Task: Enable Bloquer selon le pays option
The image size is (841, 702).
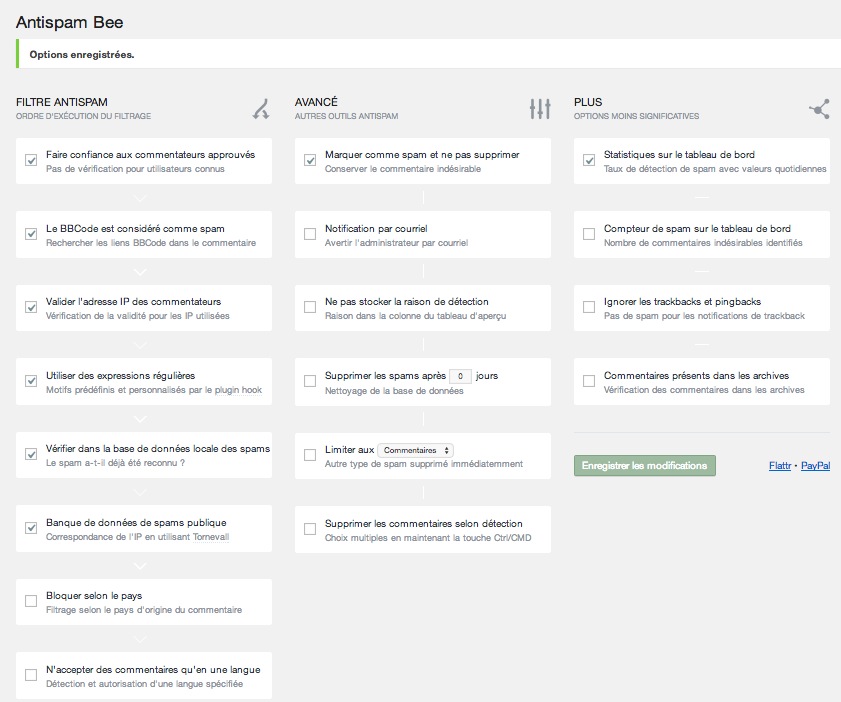Action: [x=31, y=601]
